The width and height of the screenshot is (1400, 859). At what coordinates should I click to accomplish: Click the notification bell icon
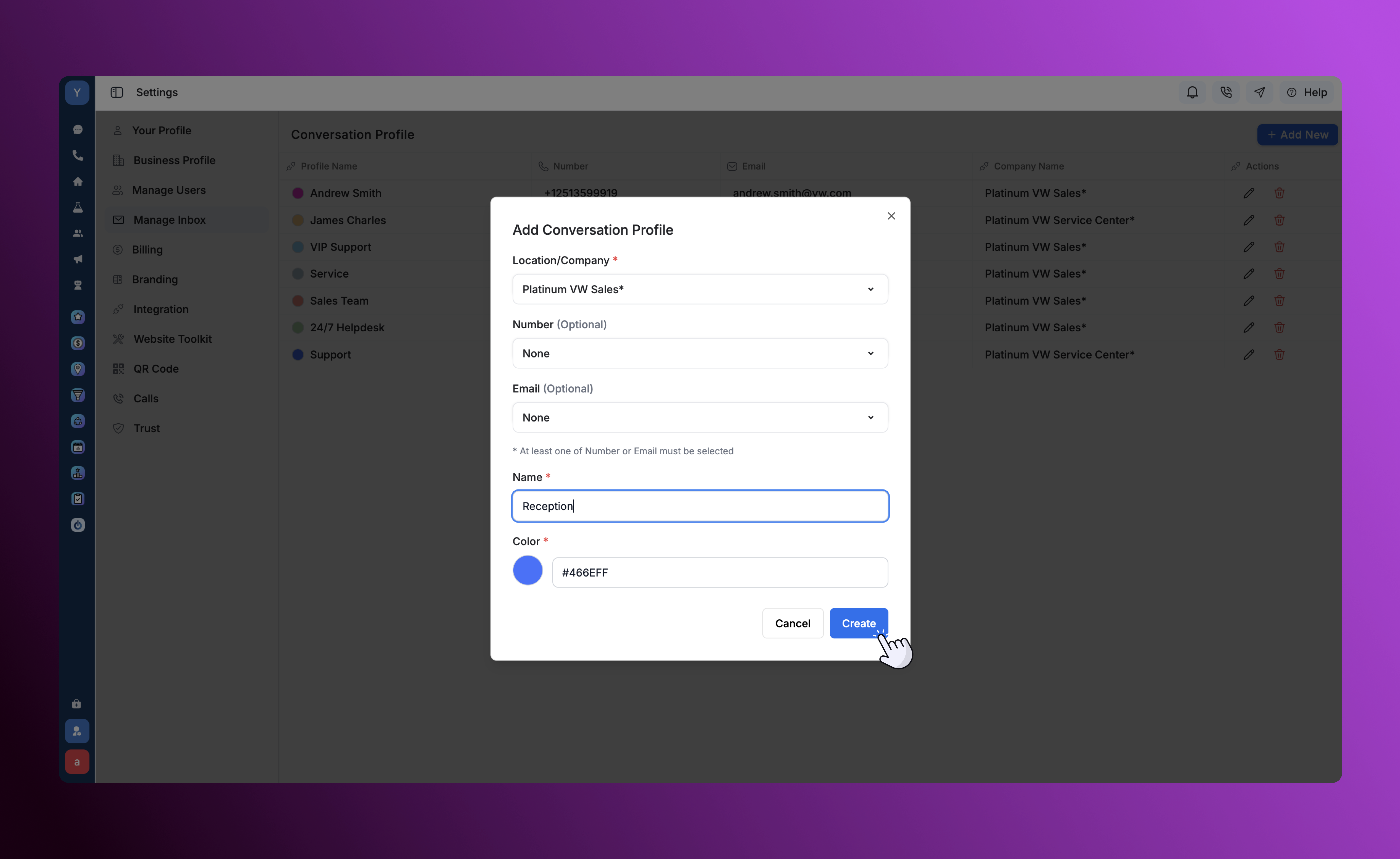pyautogui.click(x=1192, y=92)
